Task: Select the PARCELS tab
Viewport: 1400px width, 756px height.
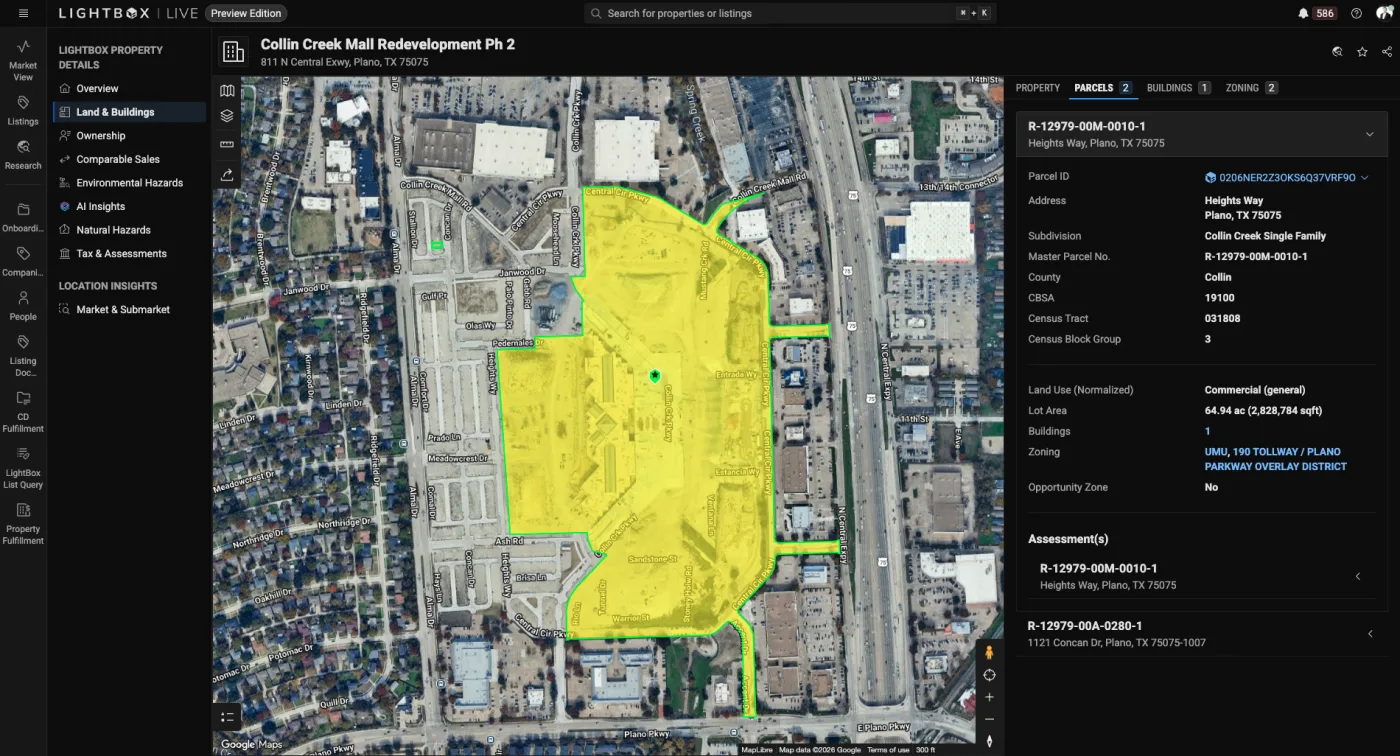Action: 1102,88
